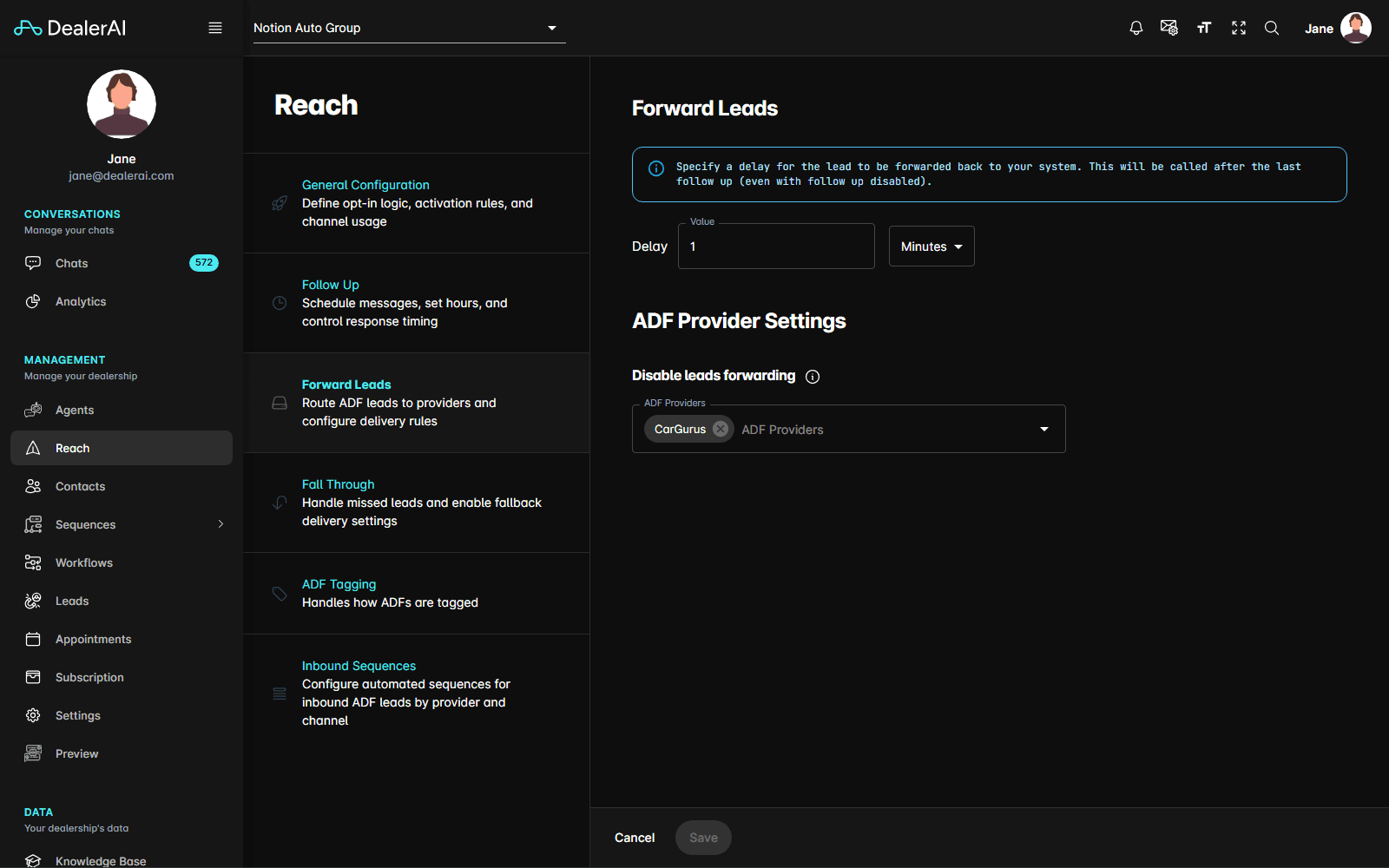Open the Notion Auto Group dealership dropdown
Screen dimensions: 1389x868
[409, 28]
